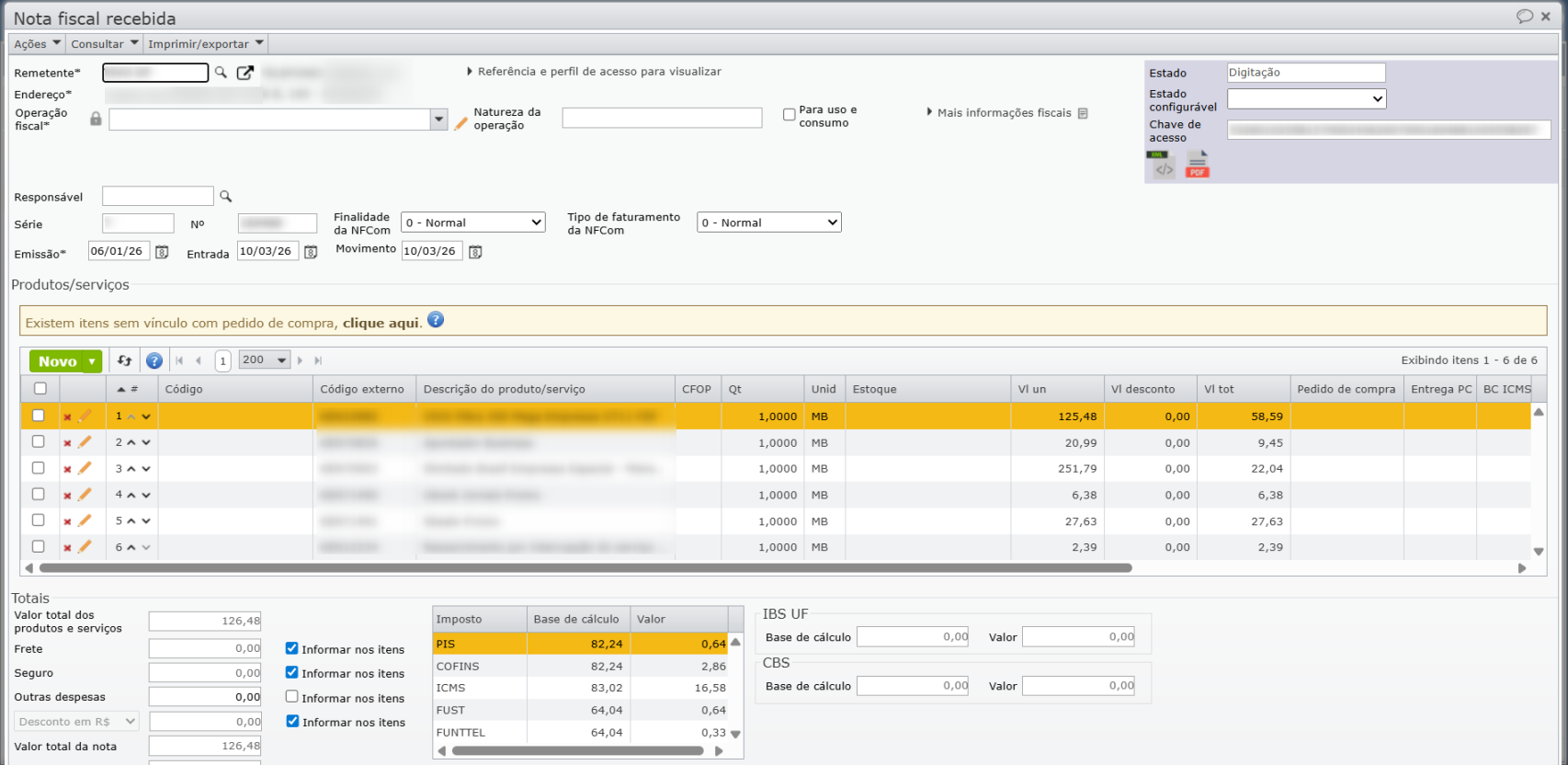The width and height of the screenshot is (1568, 765).
Task: Open Remetente record via external link icon
Action: tap(244, 73)
